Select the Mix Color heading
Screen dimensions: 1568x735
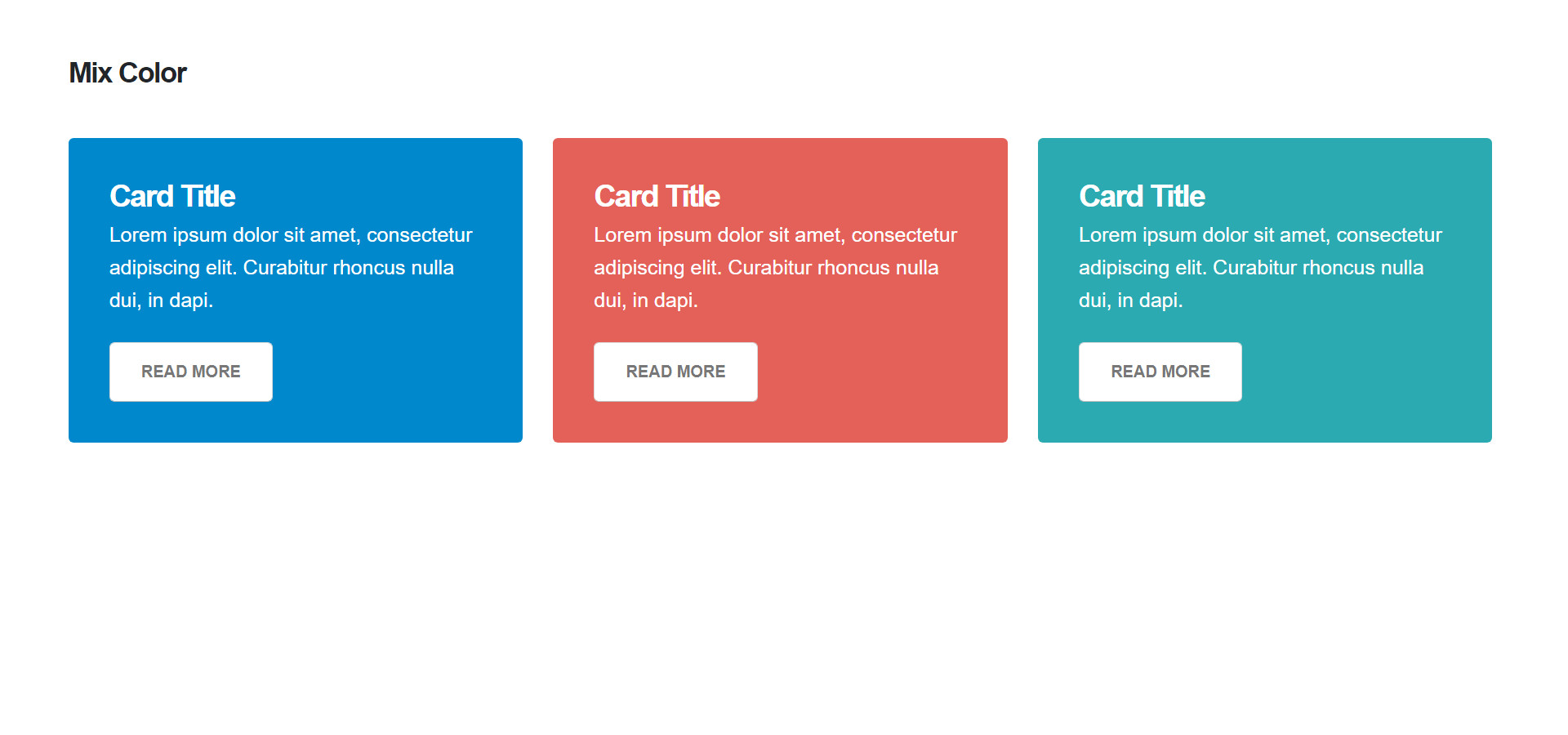coord(128,73)
